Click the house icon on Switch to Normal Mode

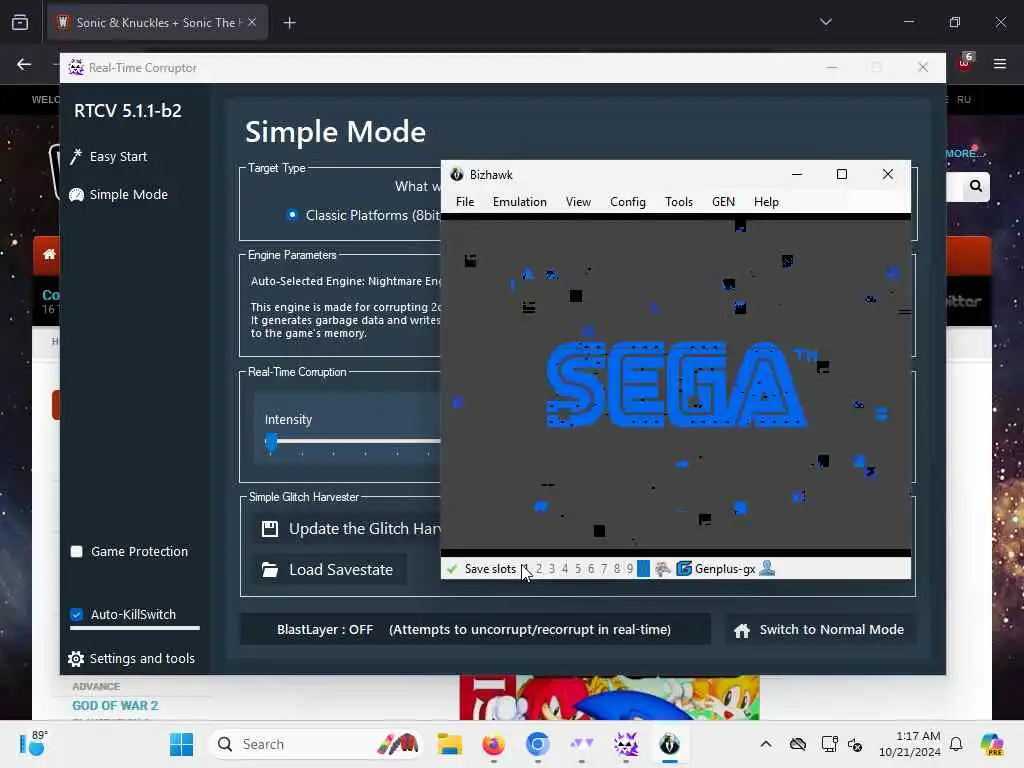(x=742, y=630)
